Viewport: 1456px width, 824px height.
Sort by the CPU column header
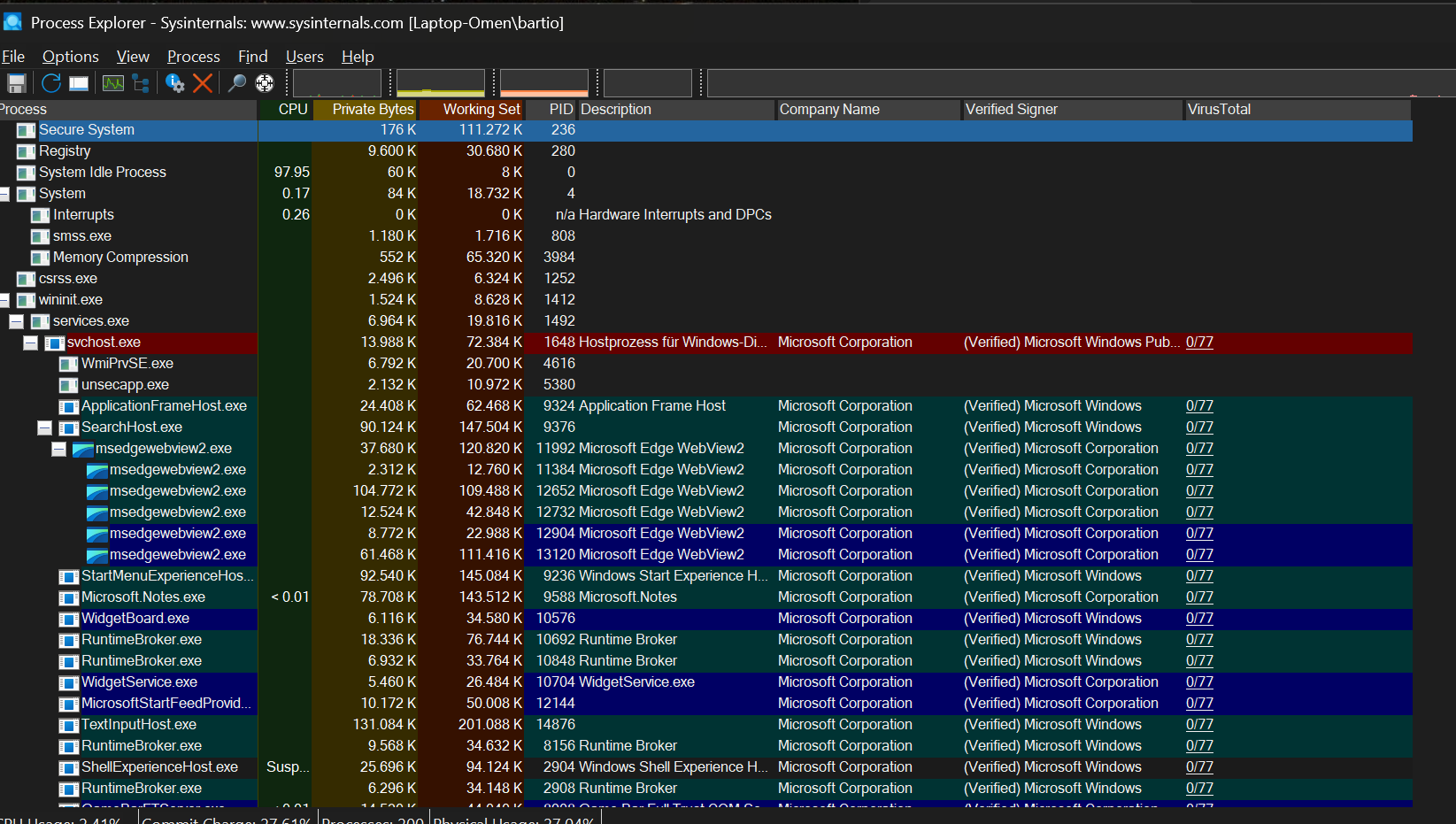click(285, 110)
